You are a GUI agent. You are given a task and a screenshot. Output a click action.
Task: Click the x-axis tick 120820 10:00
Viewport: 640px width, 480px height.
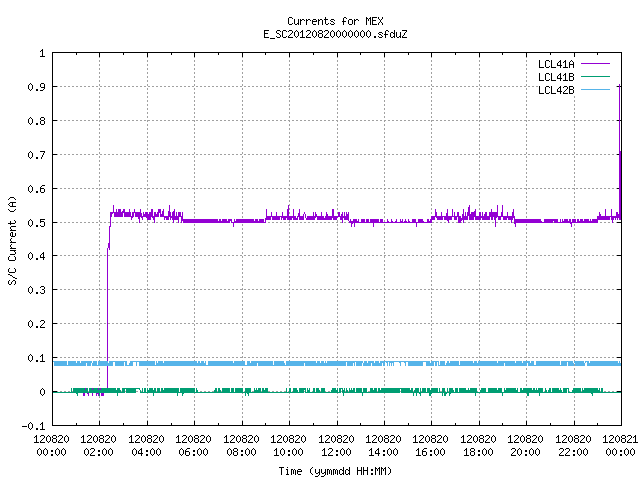click(x=288, y=446)
